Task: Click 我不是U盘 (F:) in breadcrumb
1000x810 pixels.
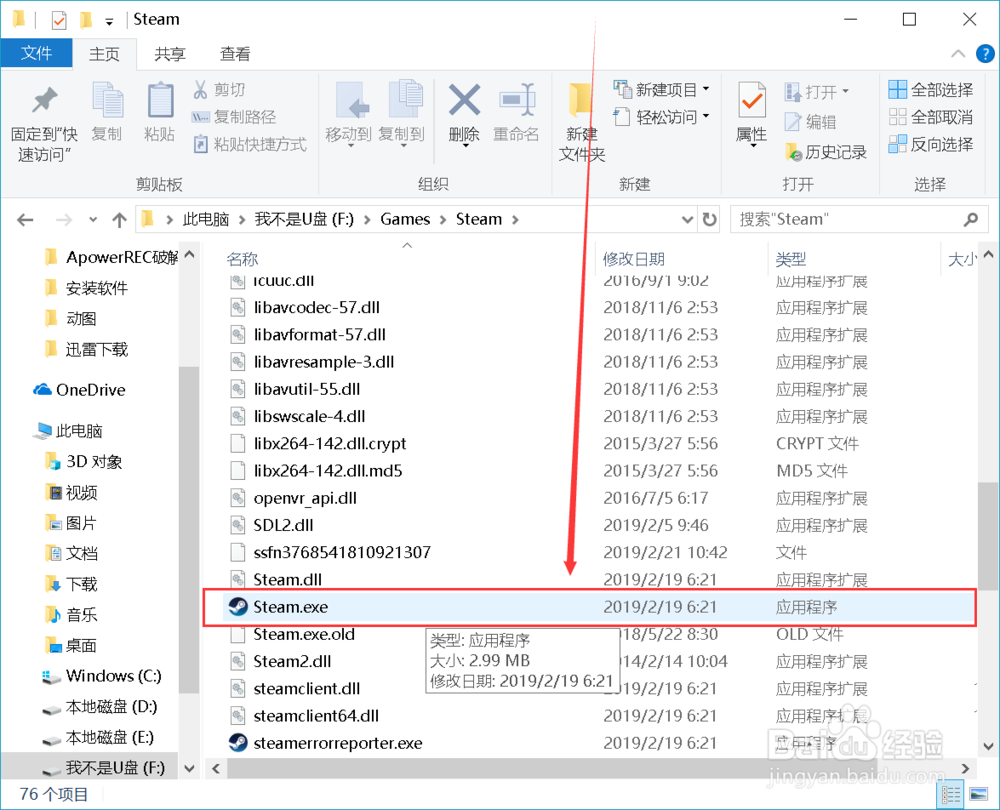Action: pyautogui.click(x=304, y=219)
